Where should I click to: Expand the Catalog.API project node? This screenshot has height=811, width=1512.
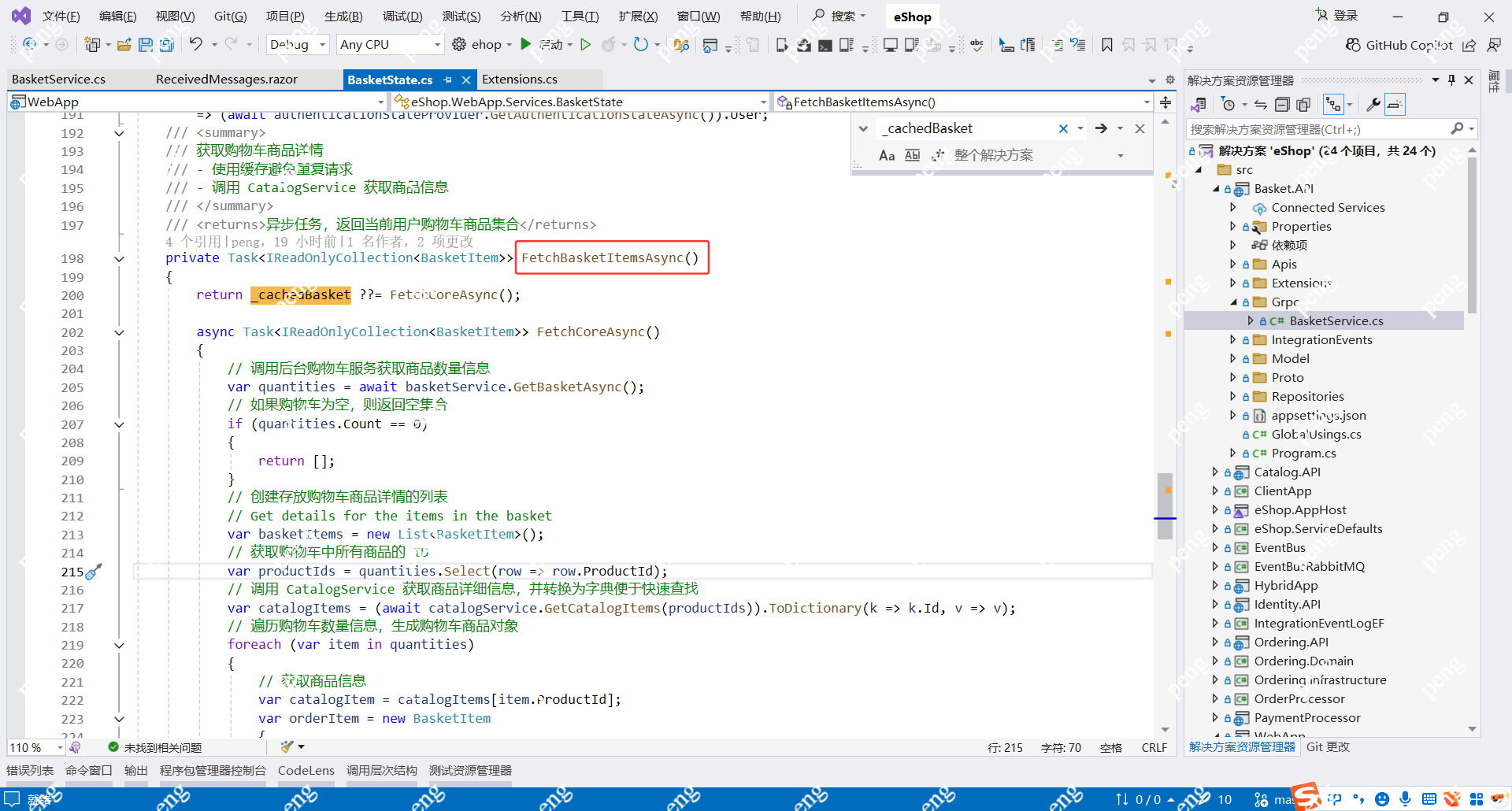[1214, 472]
